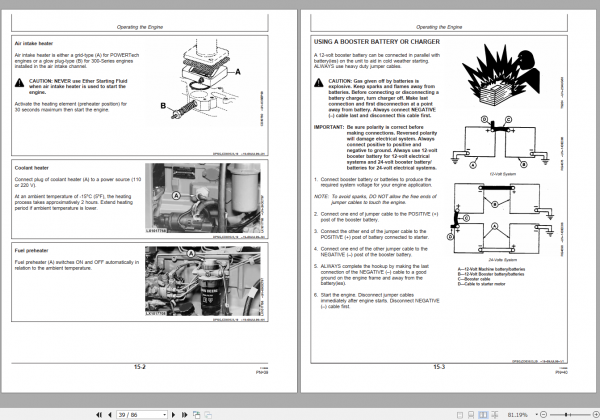
Task: Click the previous view icon
Action: pyautogui.click(x=196, y=415)
